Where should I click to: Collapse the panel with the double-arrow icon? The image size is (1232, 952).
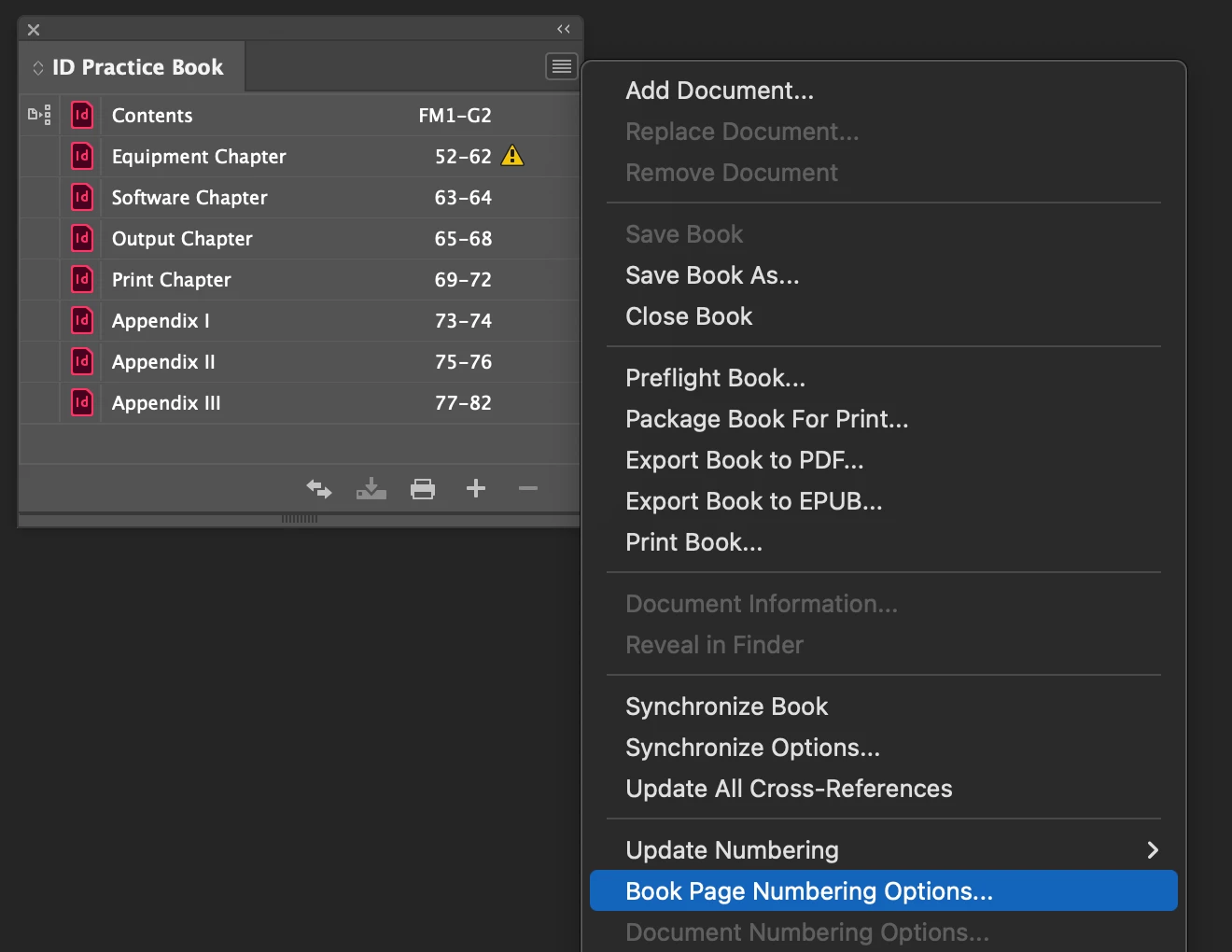pyautogui.click(x=564, y=29)
